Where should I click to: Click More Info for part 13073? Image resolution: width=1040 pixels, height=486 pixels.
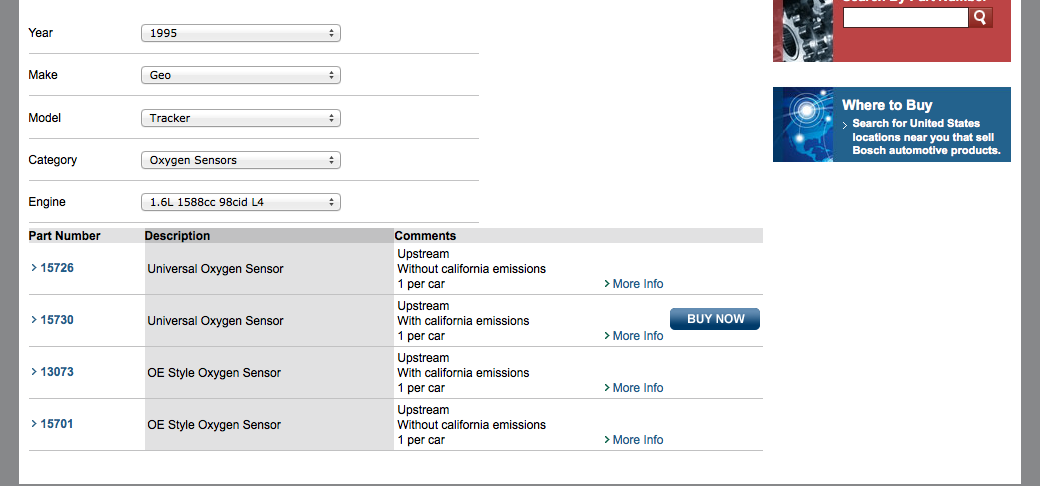click(636, 388)
